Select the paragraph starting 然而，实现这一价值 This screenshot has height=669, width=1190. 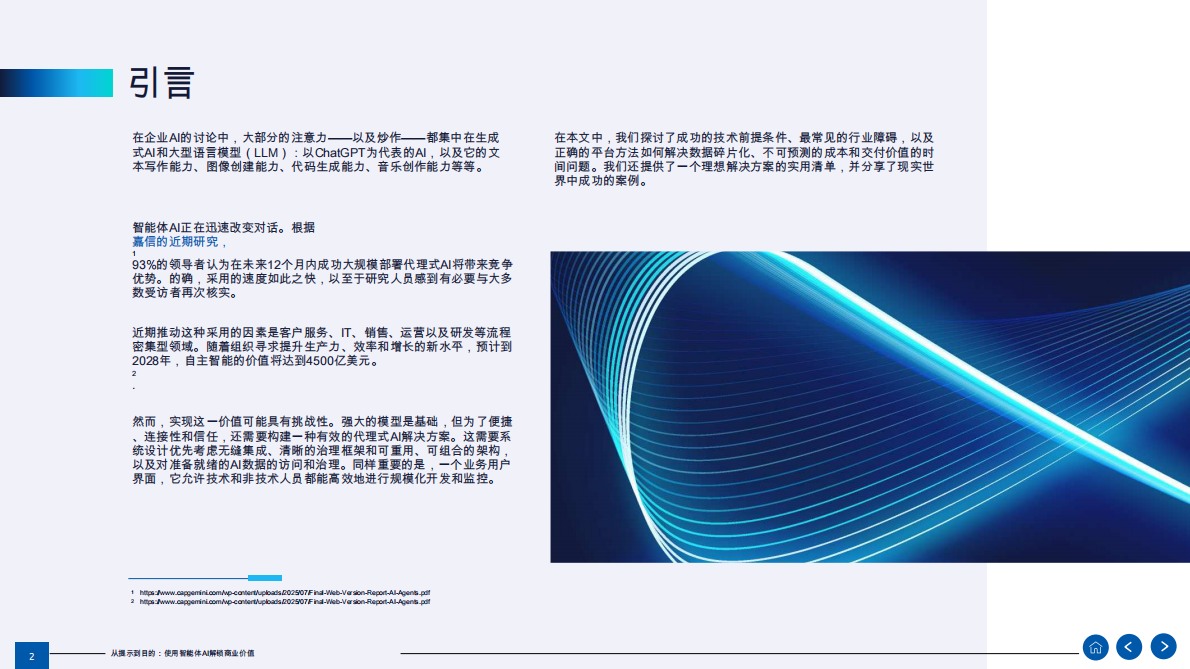320,450
